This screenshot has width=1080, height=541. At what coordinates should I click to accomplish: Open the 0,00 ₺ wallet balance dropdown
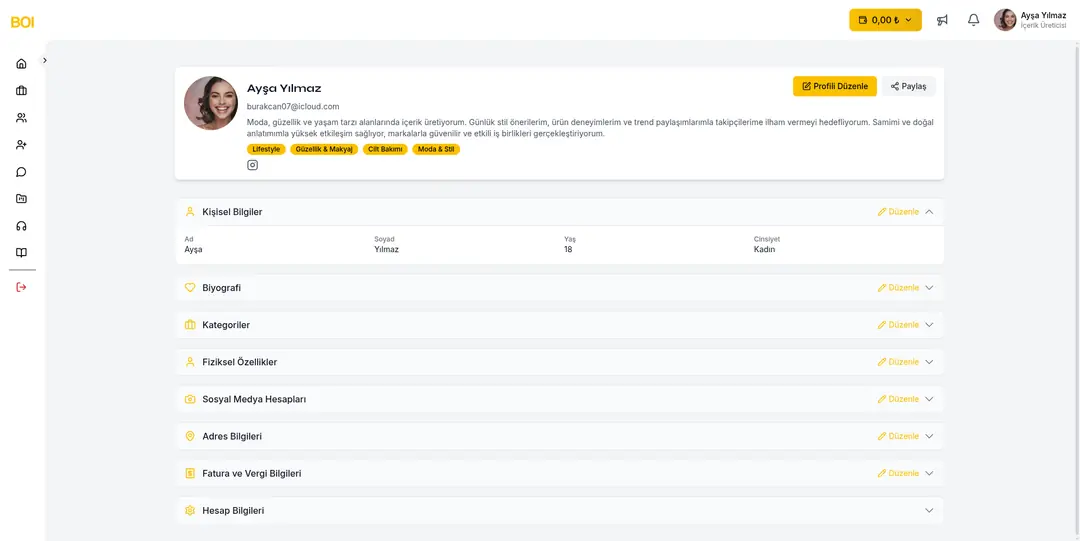coord(884,20)
